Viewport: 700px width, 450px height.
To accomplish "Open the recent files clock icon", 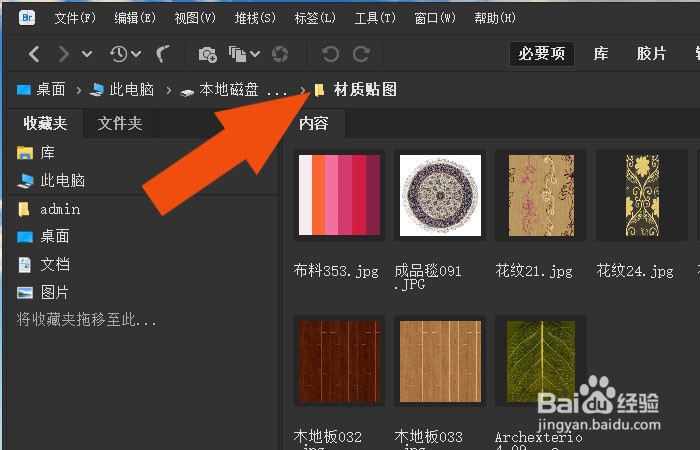I will pyautogui.click(x=118, y=54).
